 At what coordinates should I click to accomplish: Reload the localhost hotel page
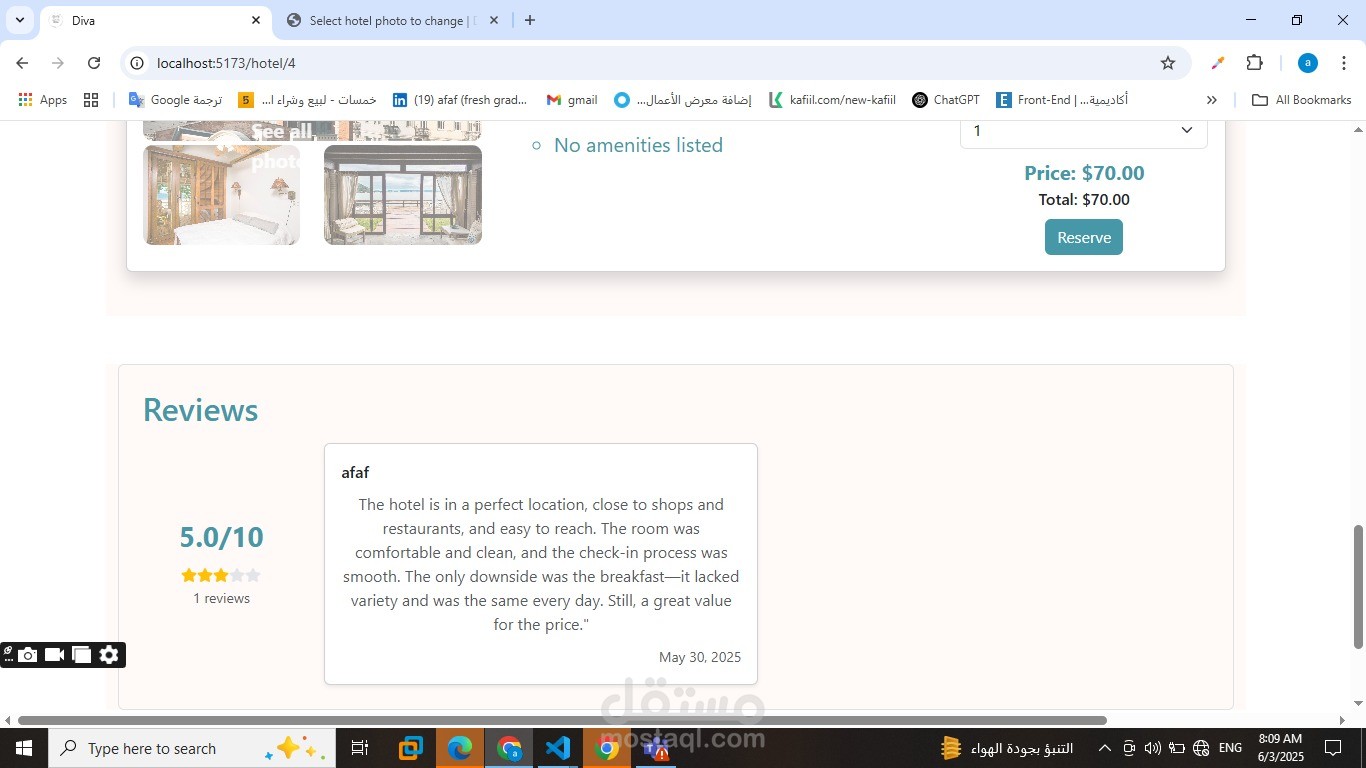pyautogui.click(x=94, y=63)
